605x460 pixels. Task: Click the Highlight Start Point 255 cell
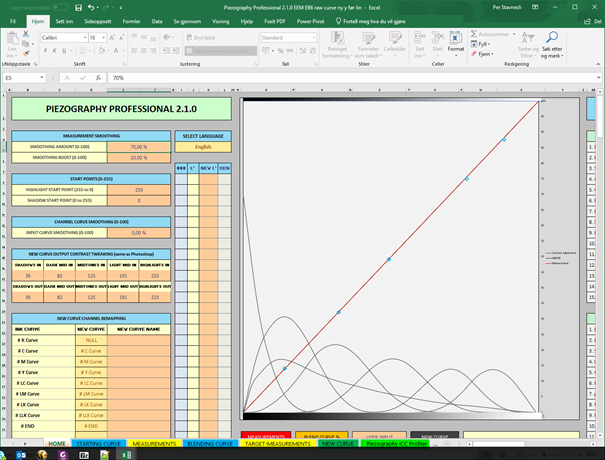[x=139, y=189]
